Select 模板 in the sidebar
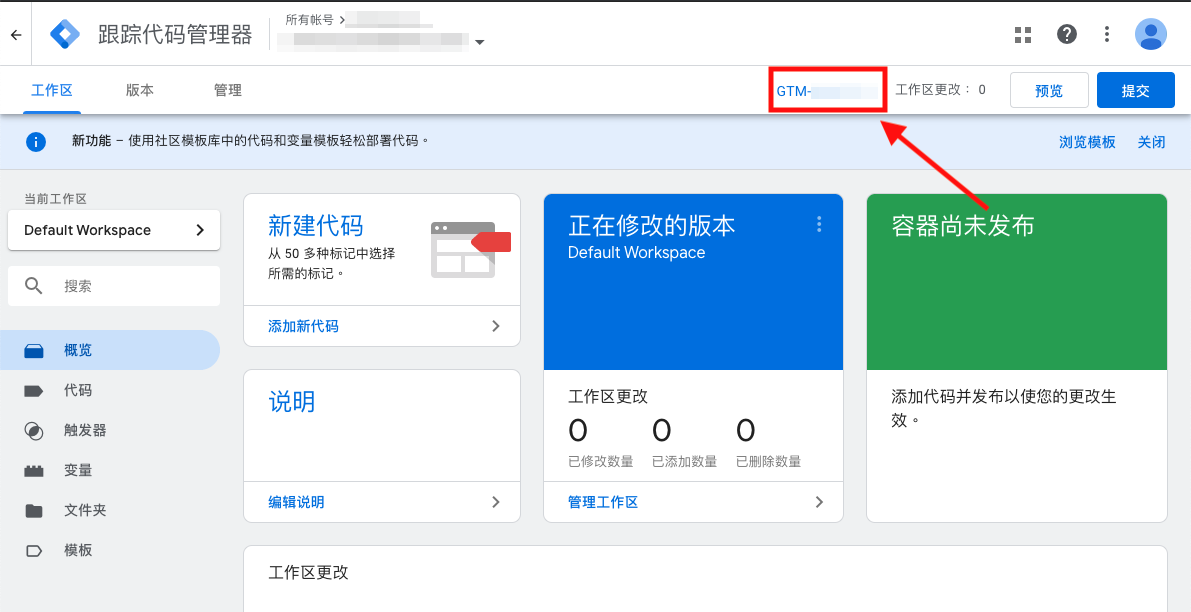Screen dimensions: 1191x612 click(x=110, y=550)
